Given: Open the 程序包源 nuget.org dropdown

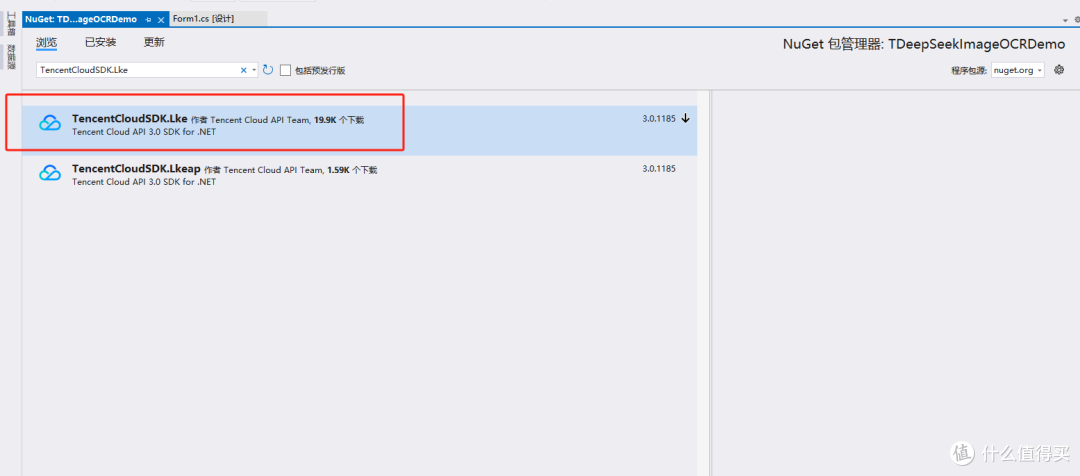Looking at the screenshot, I should tap(1018, 70).
